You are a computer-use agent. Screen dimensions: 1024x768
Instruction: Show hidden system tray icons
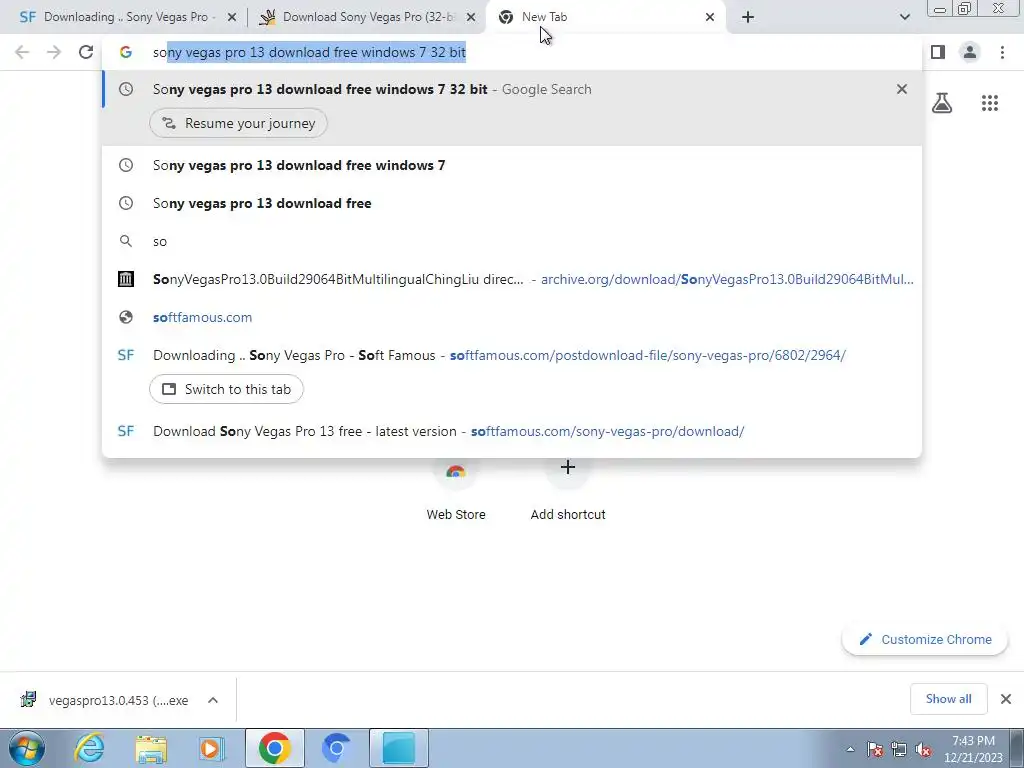[850, 749]
